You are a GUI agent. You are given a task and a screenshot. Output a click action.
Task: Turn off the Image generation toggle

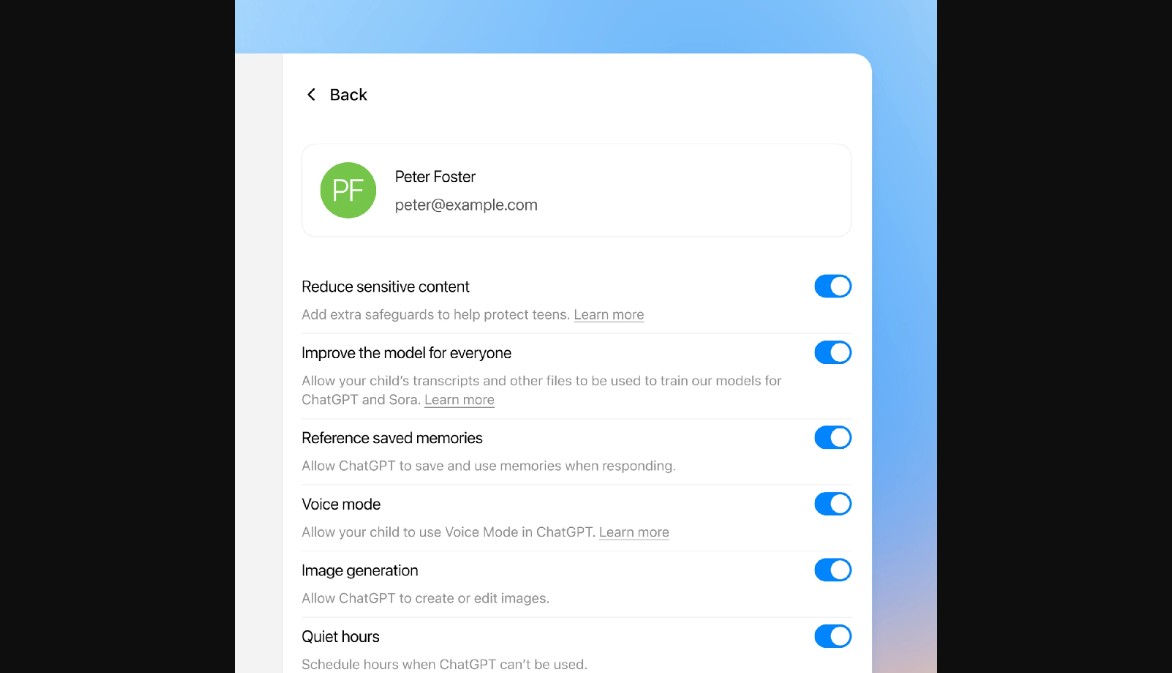[x=833, y=570]
